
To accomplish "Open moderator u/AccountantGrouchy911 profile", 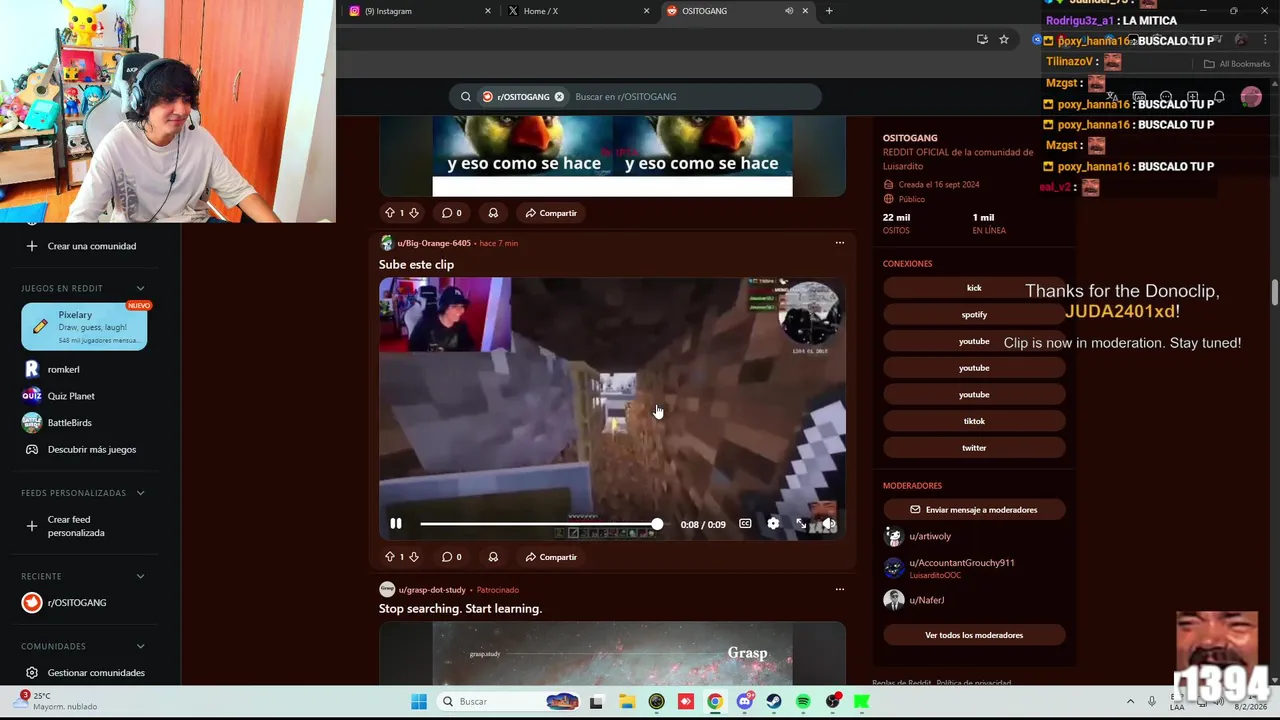I will [961, 563].
